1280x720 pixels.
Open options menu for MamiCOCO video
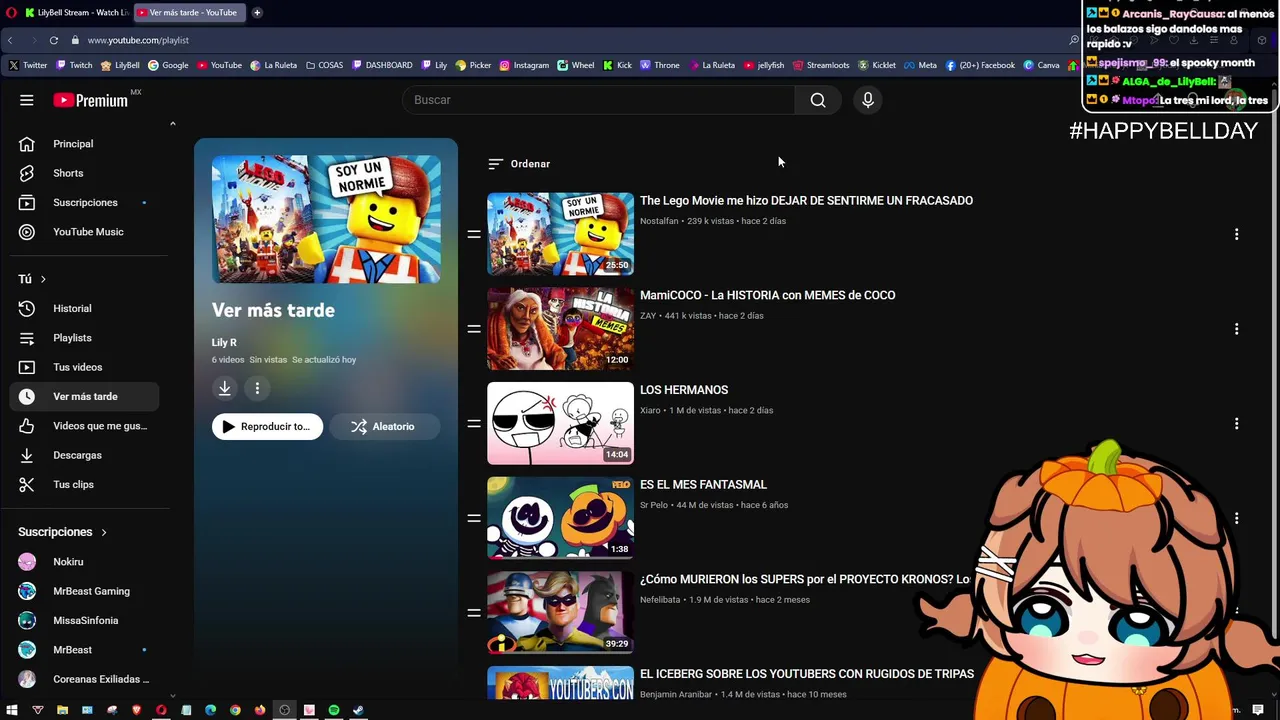(1236, 329)
